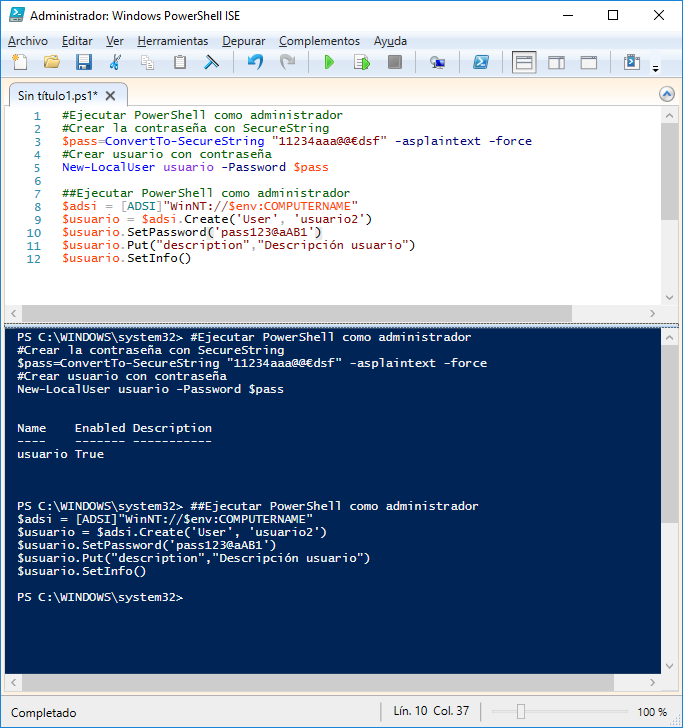Maximize the PowerShell ISE window
683x728 pixels.
pos(613,15)
